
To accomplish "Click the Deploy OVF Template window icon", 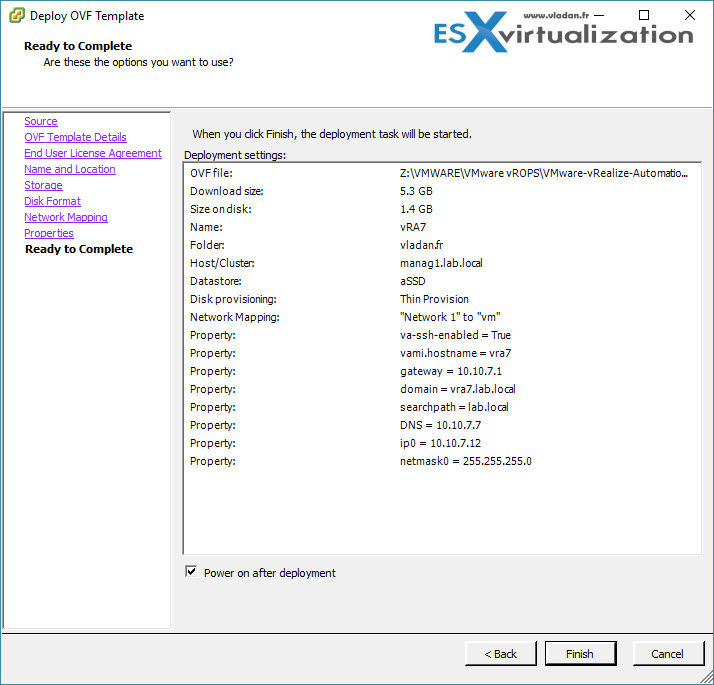I will pos(16,15).
